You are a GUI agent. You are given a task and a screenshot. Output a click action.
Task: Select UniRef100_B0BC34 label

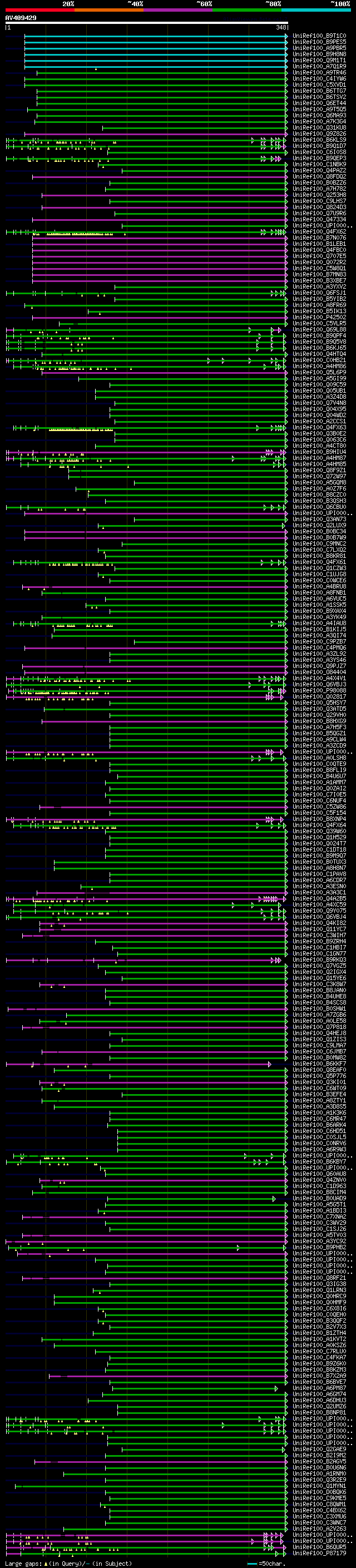[x=319, y=531]
